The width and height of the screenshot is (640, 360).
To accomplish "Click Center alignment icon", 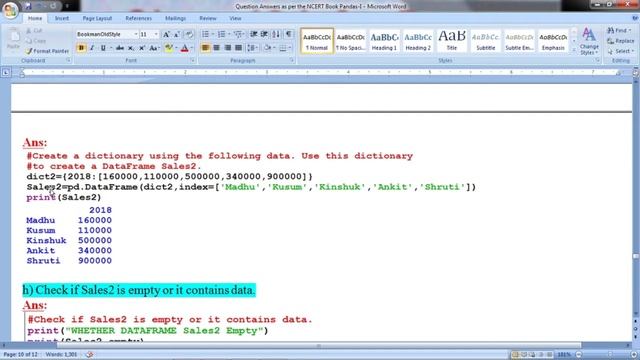I will pyautogui.click(x=216, y=48).
